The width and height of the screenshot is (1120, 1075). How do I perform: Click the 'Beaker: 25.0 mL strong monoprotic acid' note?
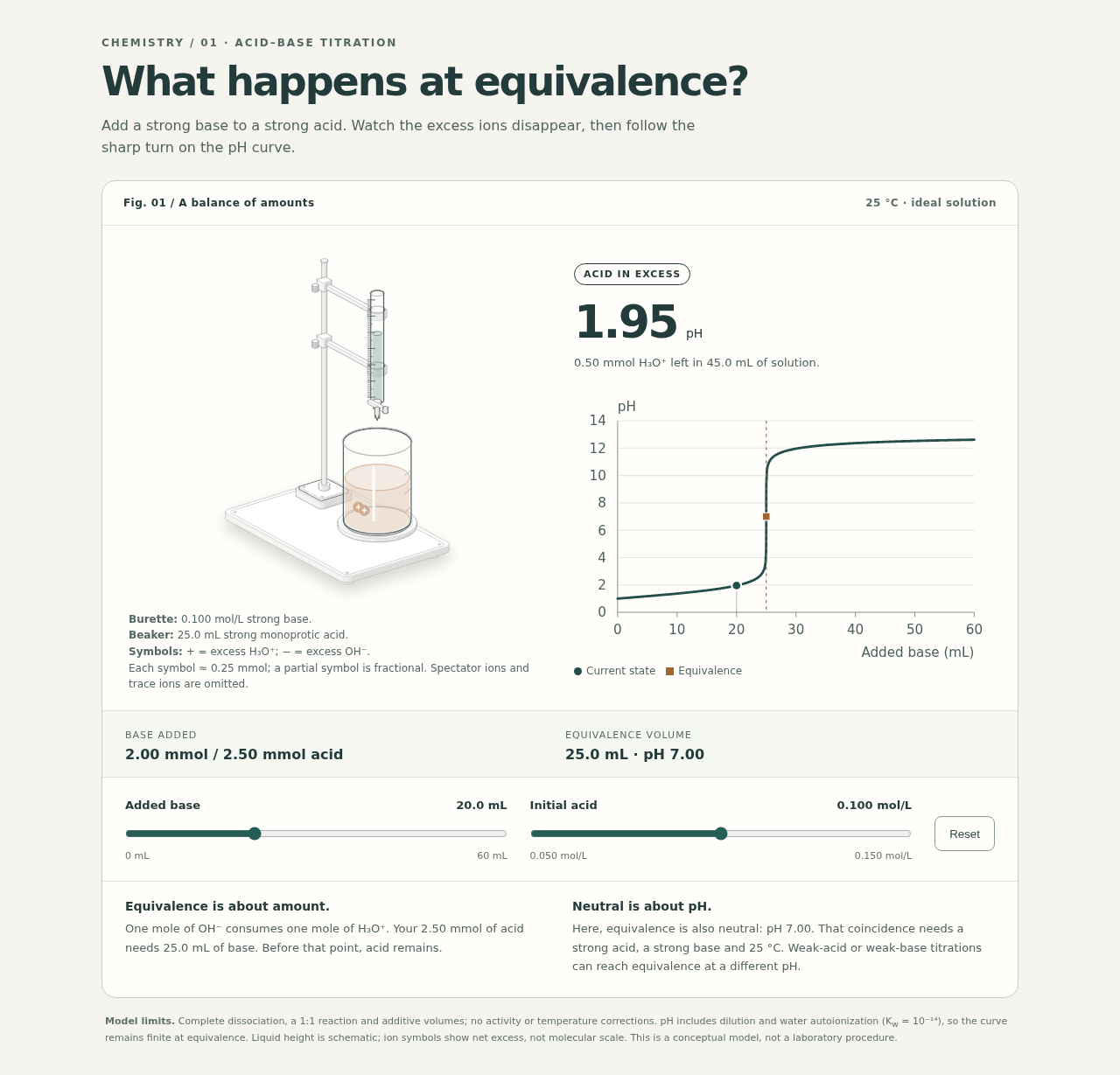point(238,635)
